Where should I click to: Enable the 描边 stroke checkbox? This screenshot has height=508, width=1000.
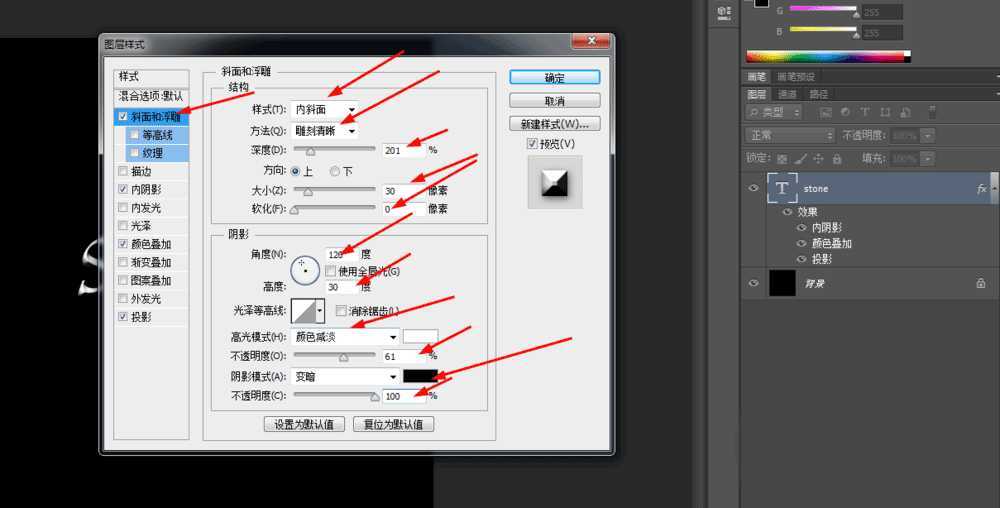pos(123,171)
